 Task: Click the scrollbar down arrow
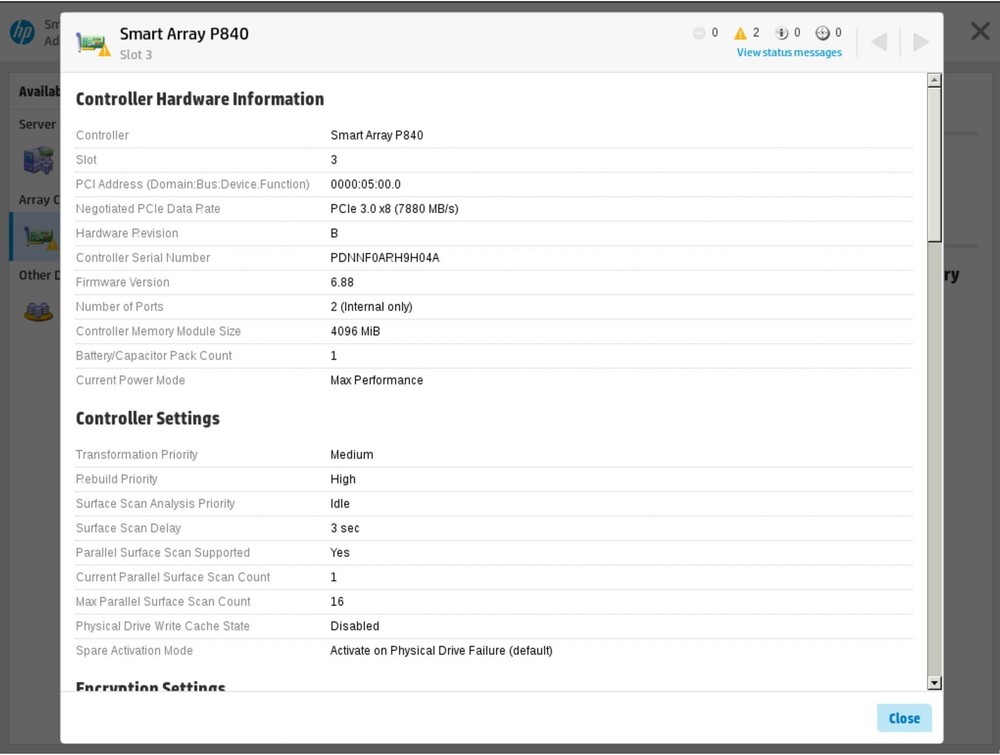pyautogui.click(x=934, y=682)
